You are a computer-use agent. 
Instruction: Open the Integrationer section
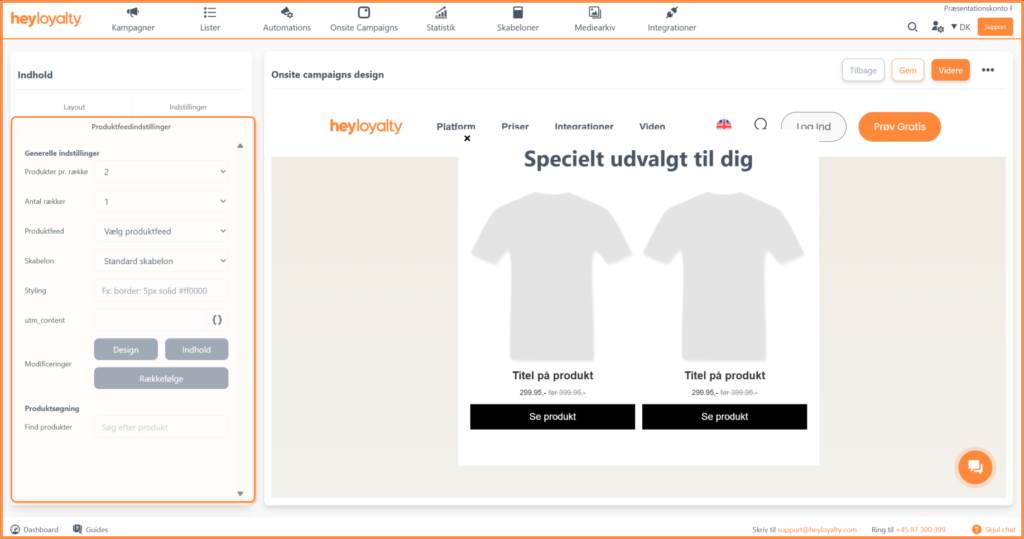coord(671,19)
